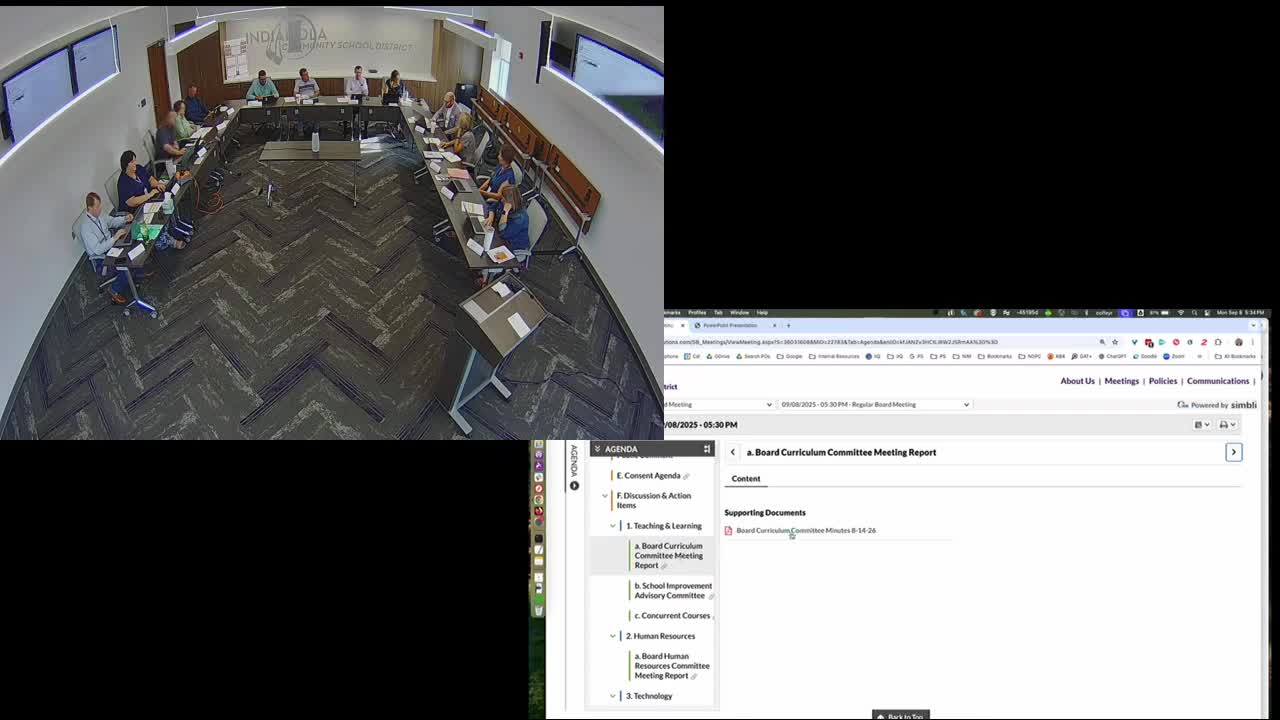This screenshot has width=1280, height=720.
Task: Open the Meetings navigation link
Action: click(1121, 381)
